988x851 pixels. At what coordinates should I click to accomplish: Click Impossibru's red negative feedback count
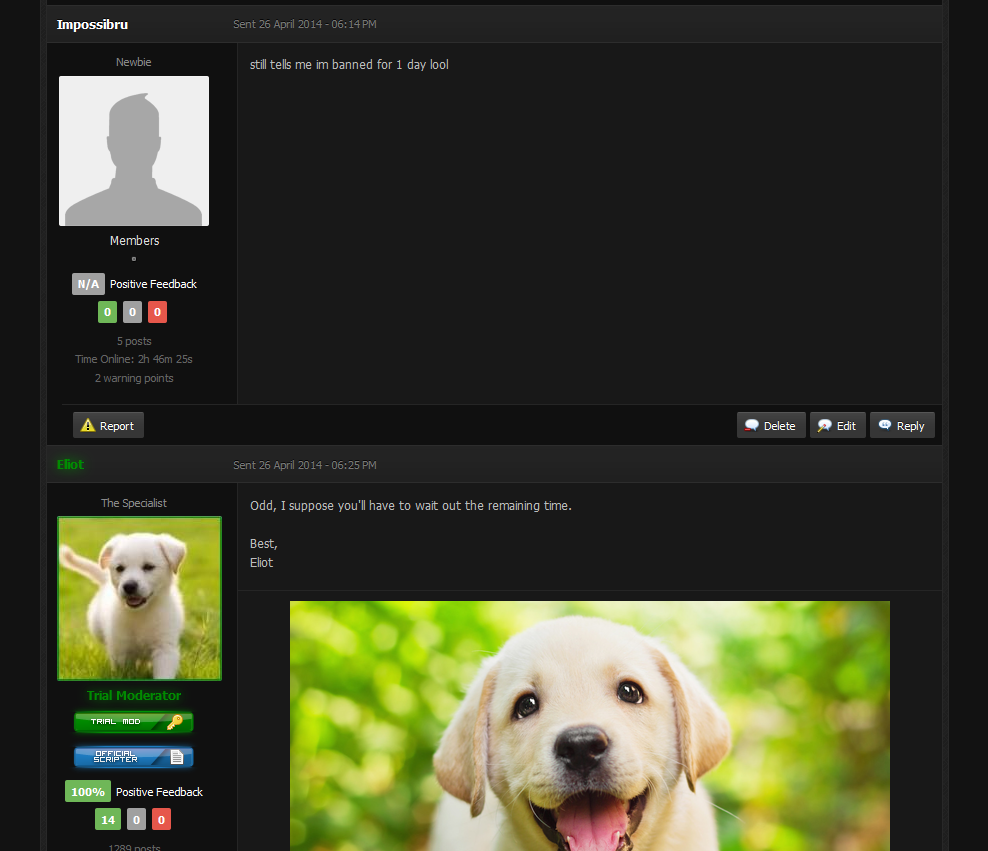pos(158,312)
